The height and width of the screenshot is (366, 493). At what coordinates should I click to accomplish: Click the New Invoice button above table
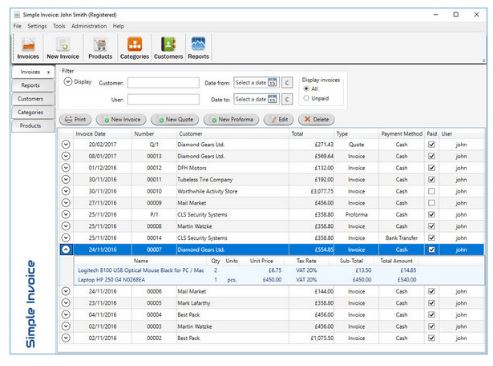click(x=121, y=119)
